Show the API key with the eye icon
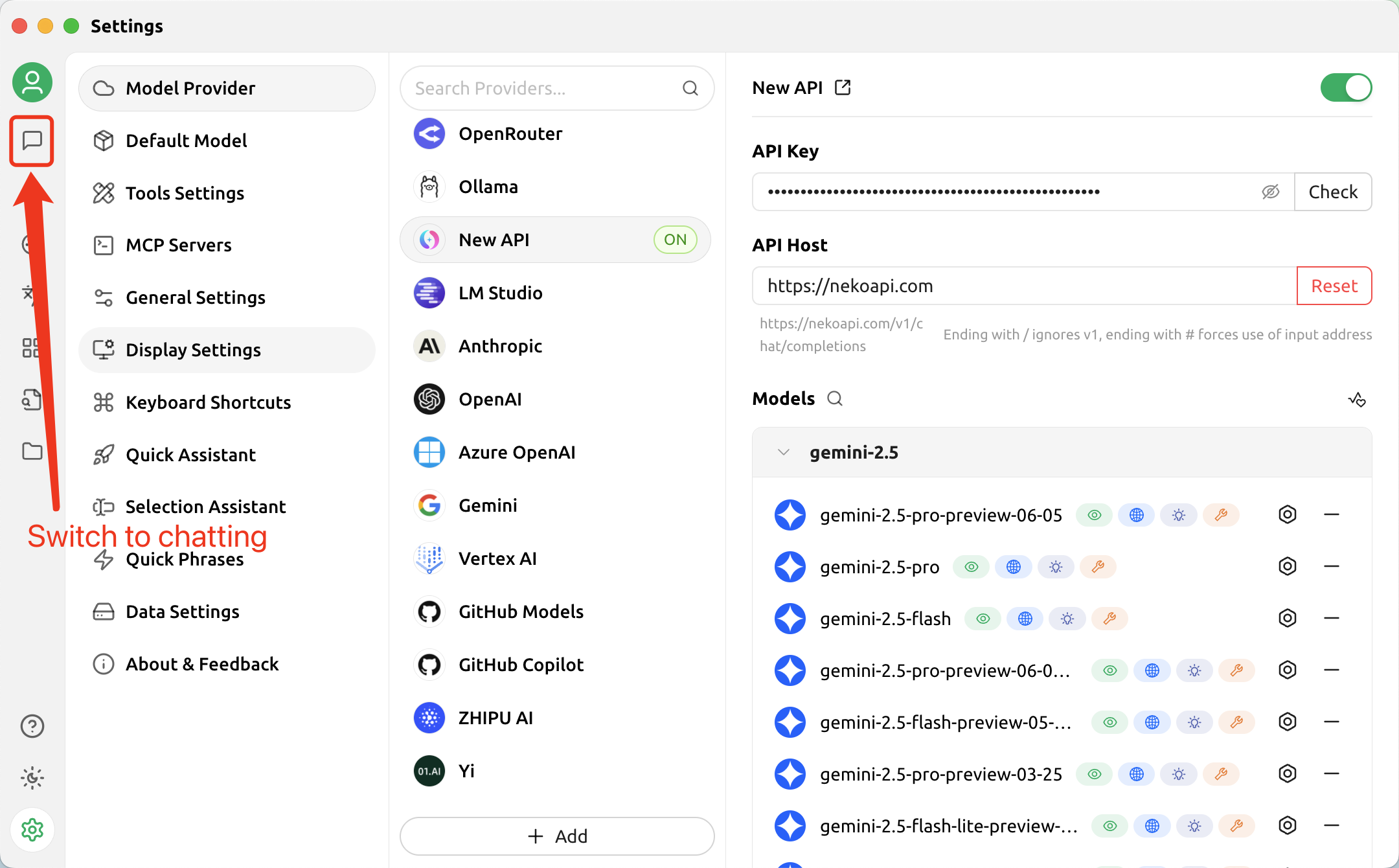 point(1270,192)
